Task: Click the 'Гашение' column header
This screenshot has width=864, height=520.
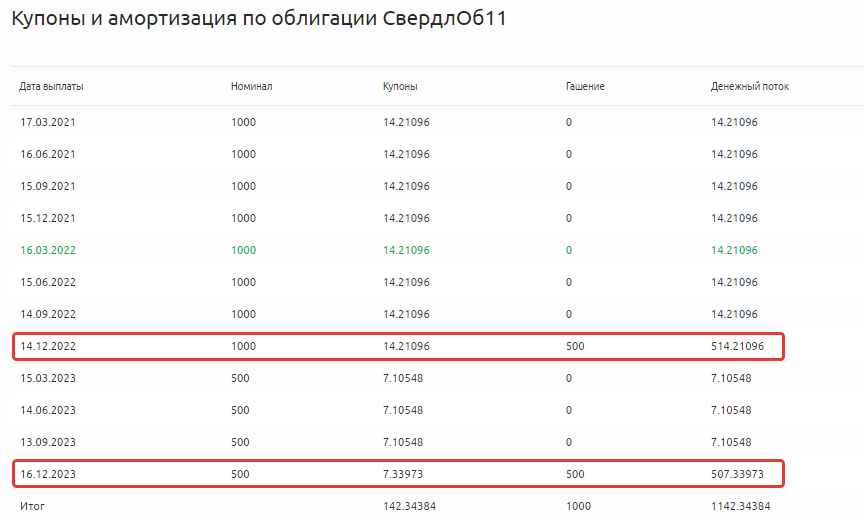Action: pos(585,87)
